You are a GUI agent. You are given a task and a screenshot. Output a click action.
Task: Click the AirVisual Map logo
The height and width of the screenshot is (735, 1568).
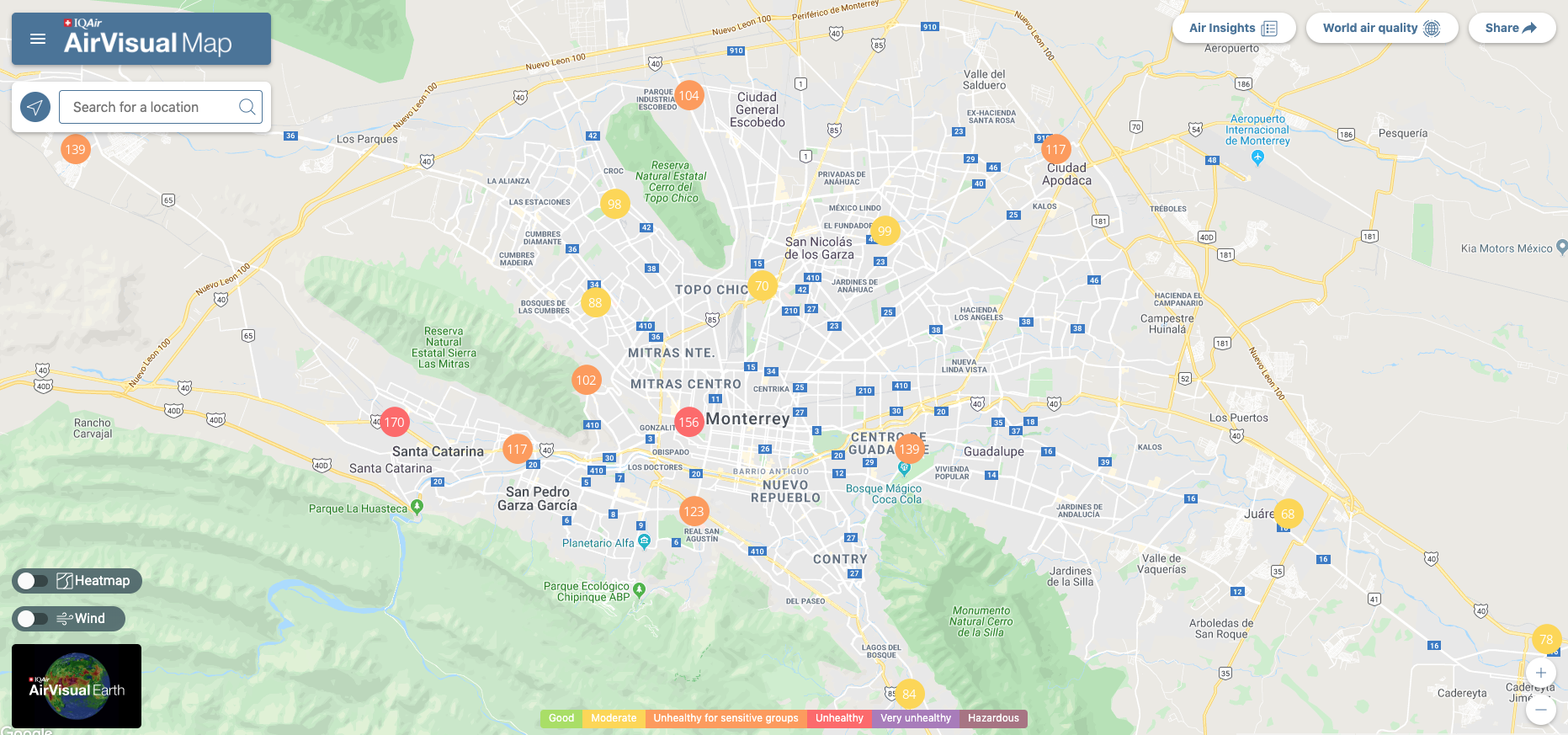147,38
